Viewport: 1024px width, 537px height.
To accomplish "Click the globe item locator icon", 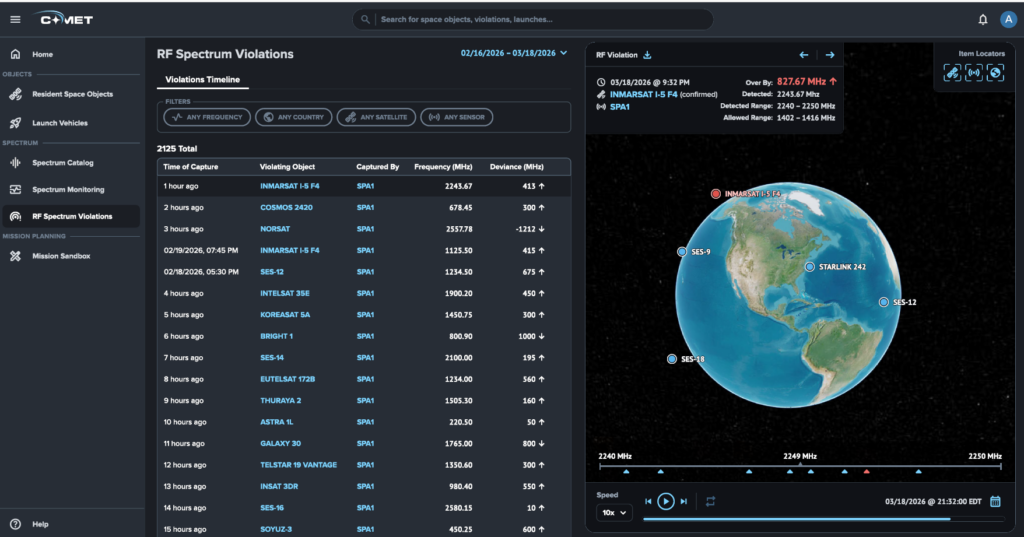I will (995, 72).
